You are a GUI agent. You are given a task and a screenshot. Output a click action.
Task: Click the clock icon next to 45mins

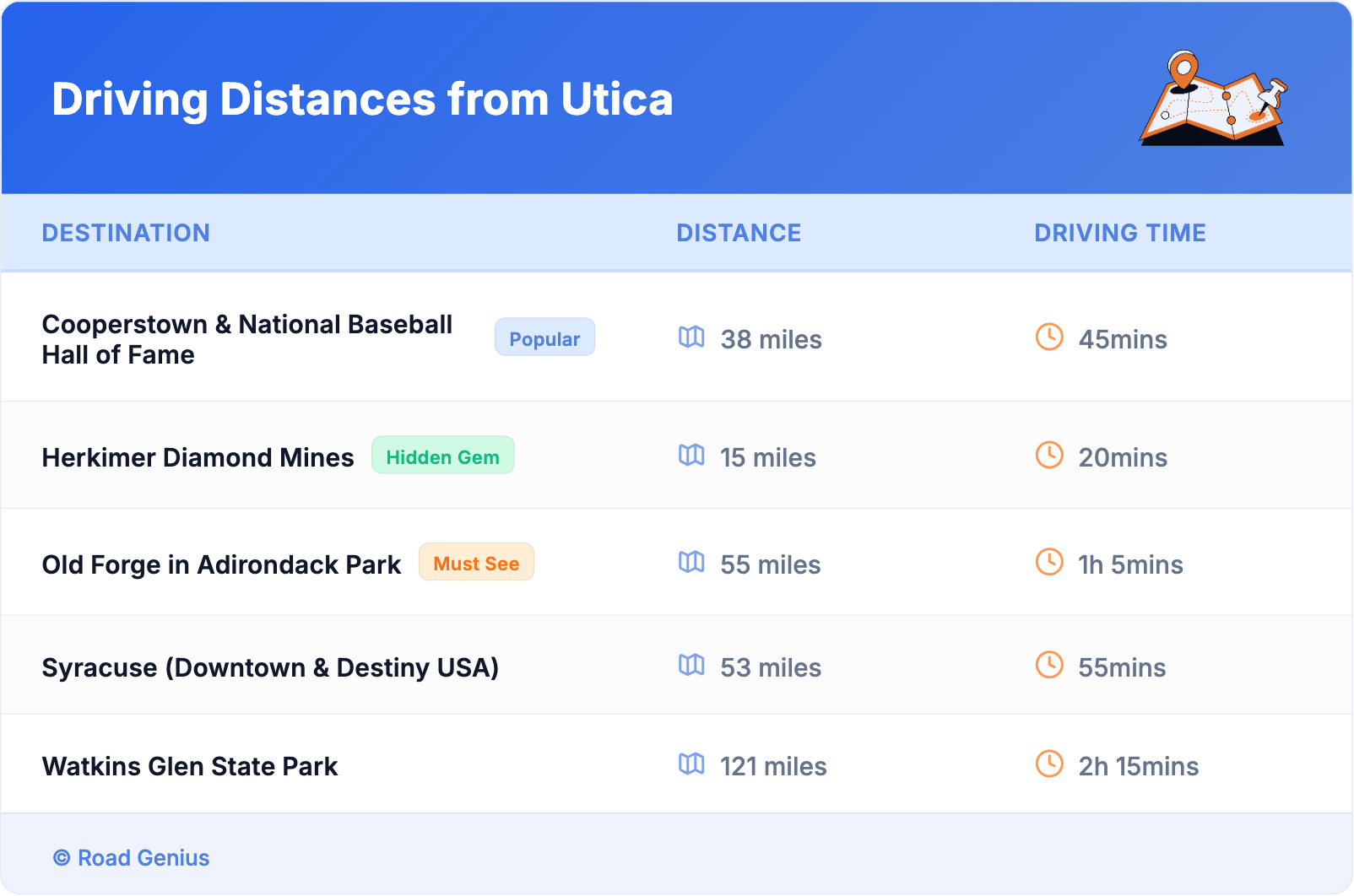click(1049, 337)
